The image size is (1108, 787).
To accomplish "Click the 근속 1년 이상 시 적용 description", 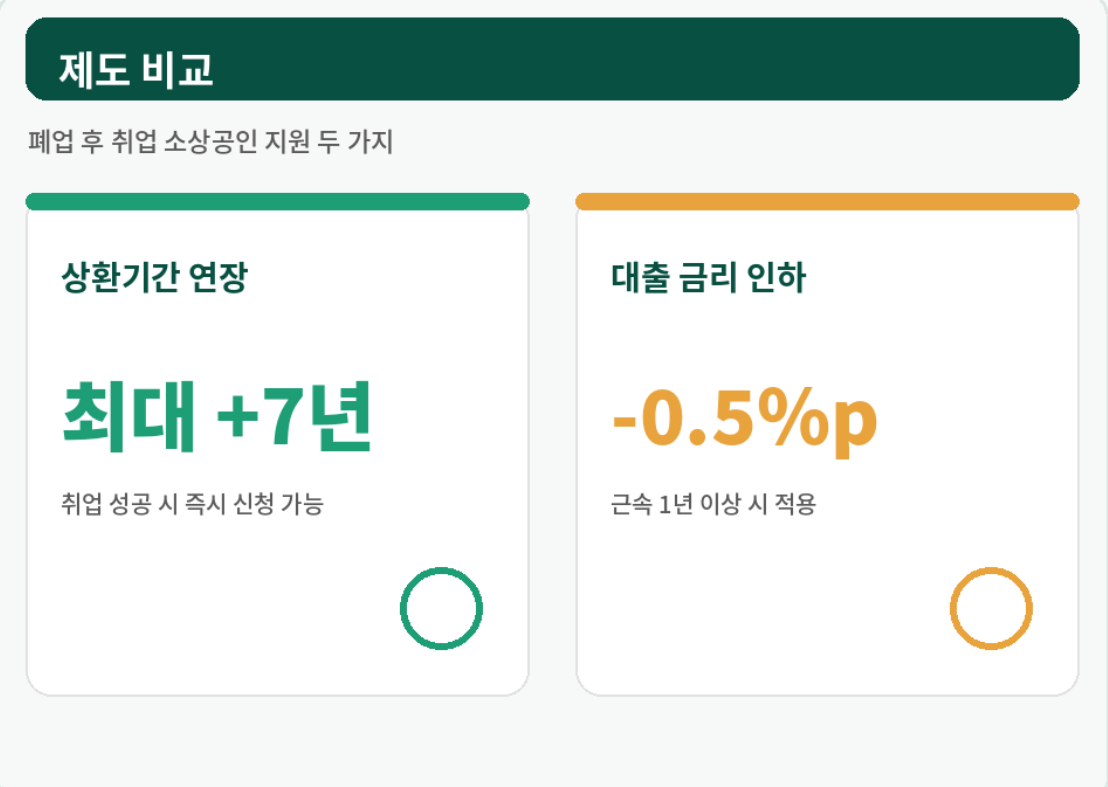I will pyautogui.click(x=714, y=504).
